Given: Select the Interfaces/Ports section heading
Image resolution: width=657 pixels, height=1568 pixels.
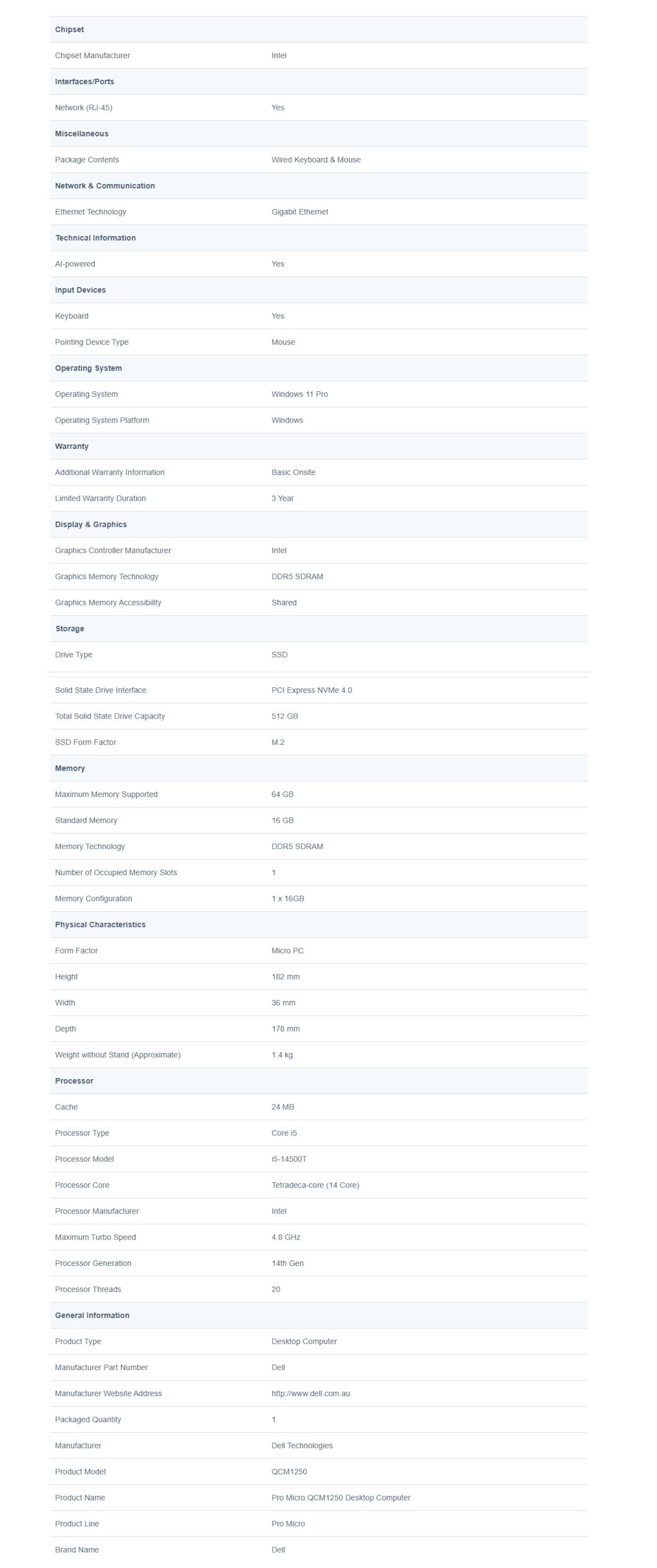Looking at the screenshot, I should 85,82.
